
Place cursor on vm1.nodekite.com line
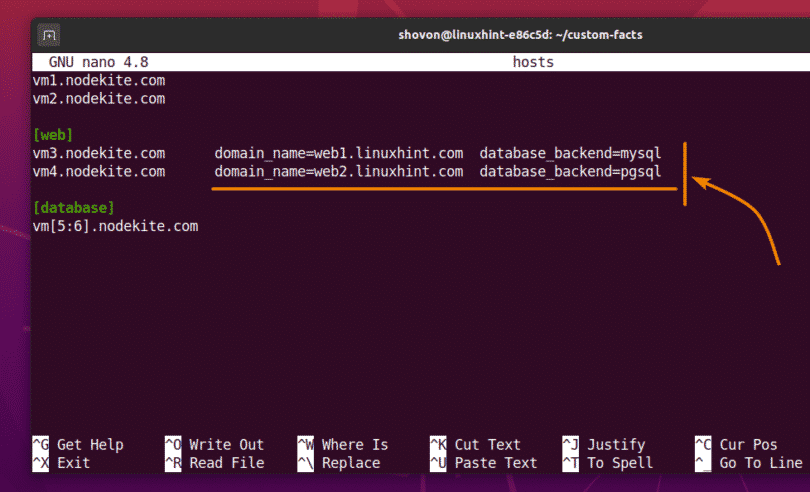coord(99,81)
